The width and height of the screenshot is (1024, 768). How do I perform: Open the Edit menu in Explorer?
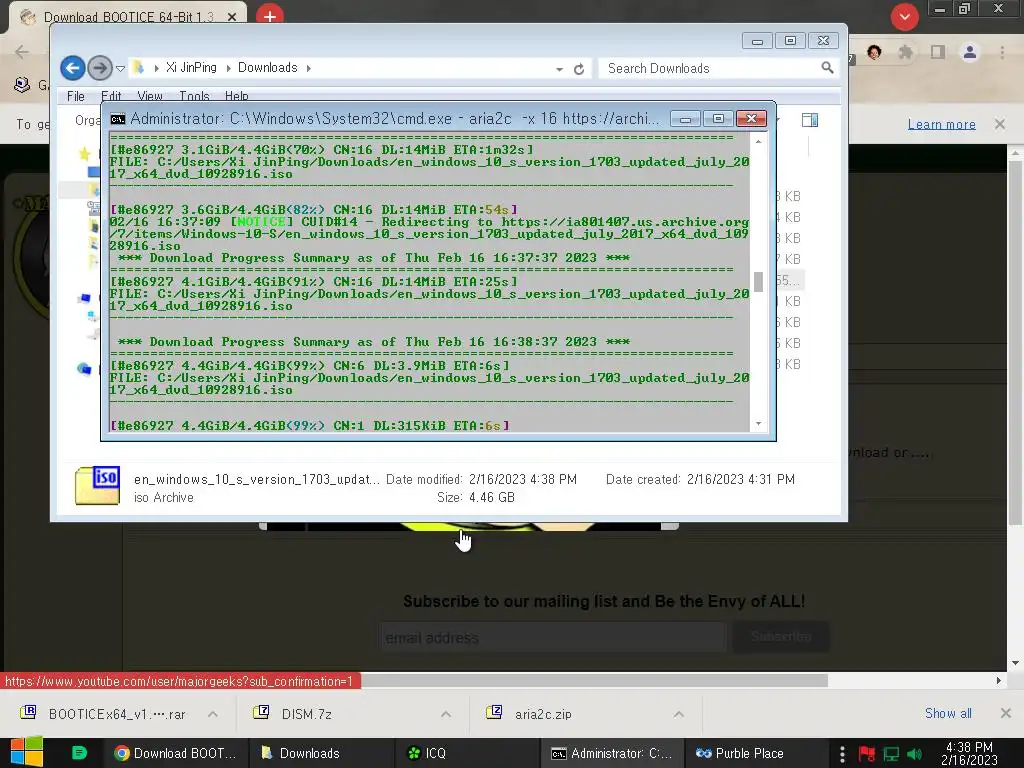[x=111, y=96]
